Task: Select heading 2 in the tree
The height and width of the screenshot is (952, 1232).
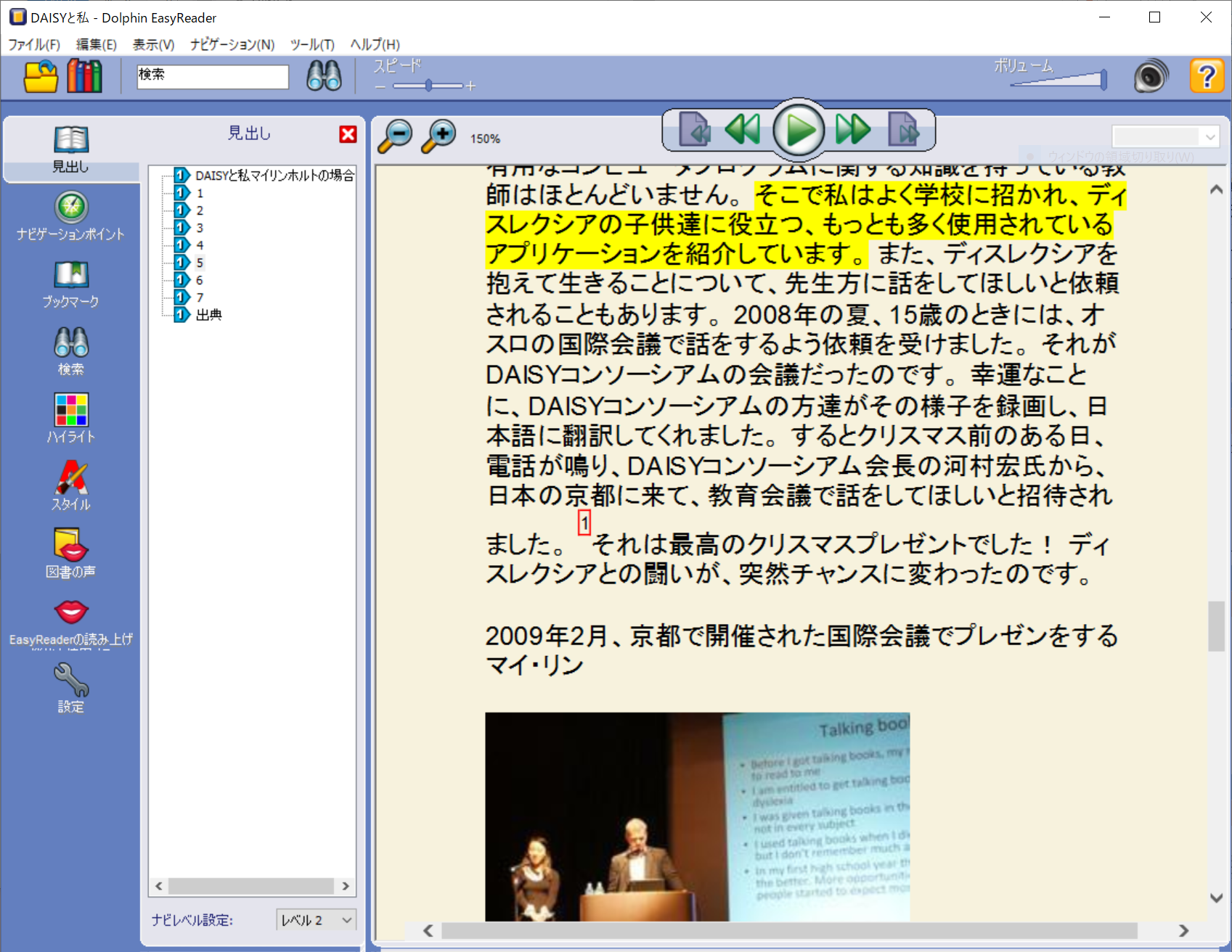Action: click(x=200, y=210)
